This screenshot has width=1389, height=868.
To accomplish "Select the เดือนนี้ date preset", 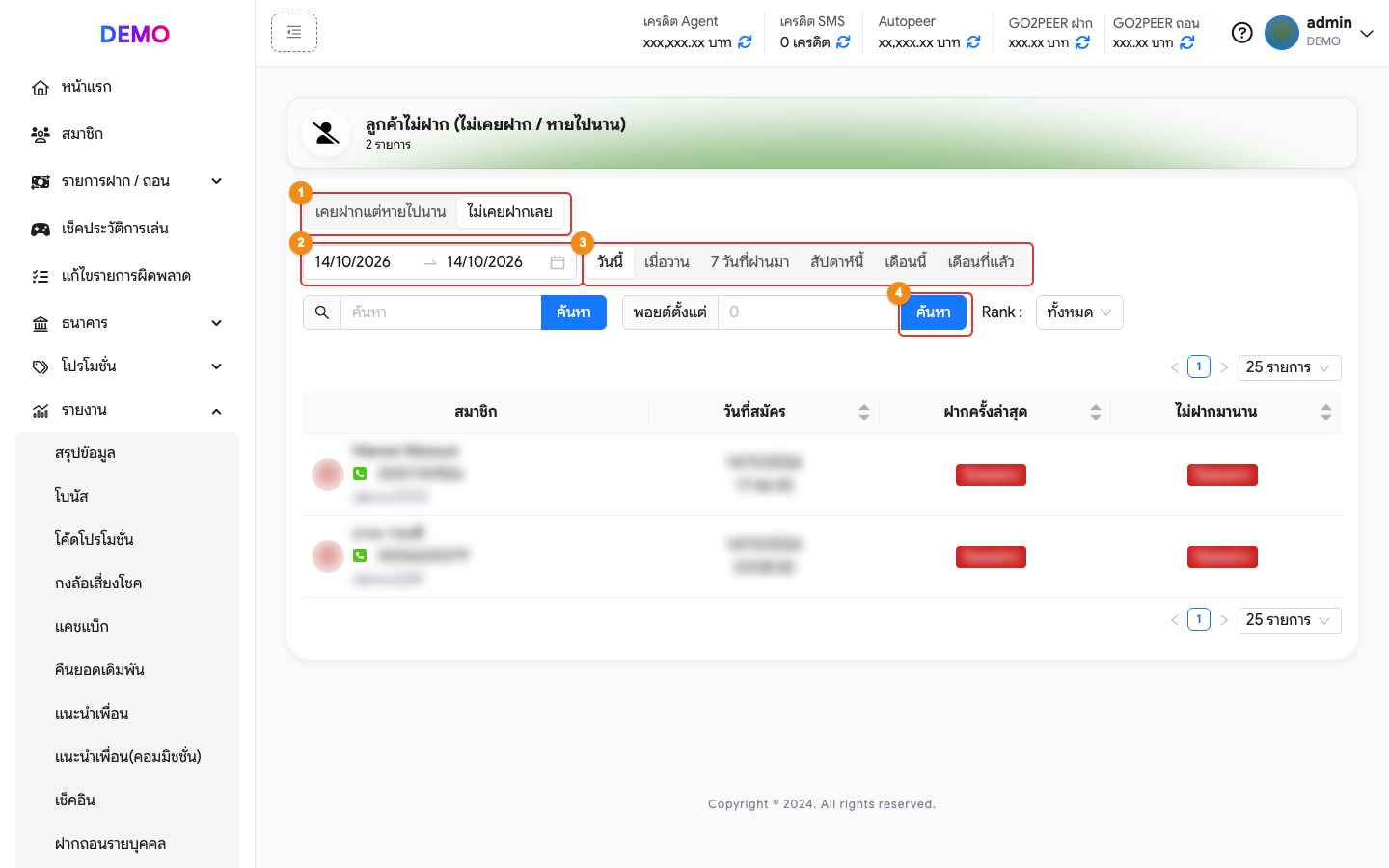I will coord(906,262).
